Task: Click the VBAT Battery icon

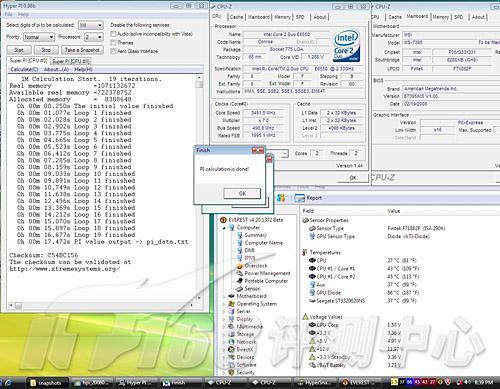Action: 312,365
